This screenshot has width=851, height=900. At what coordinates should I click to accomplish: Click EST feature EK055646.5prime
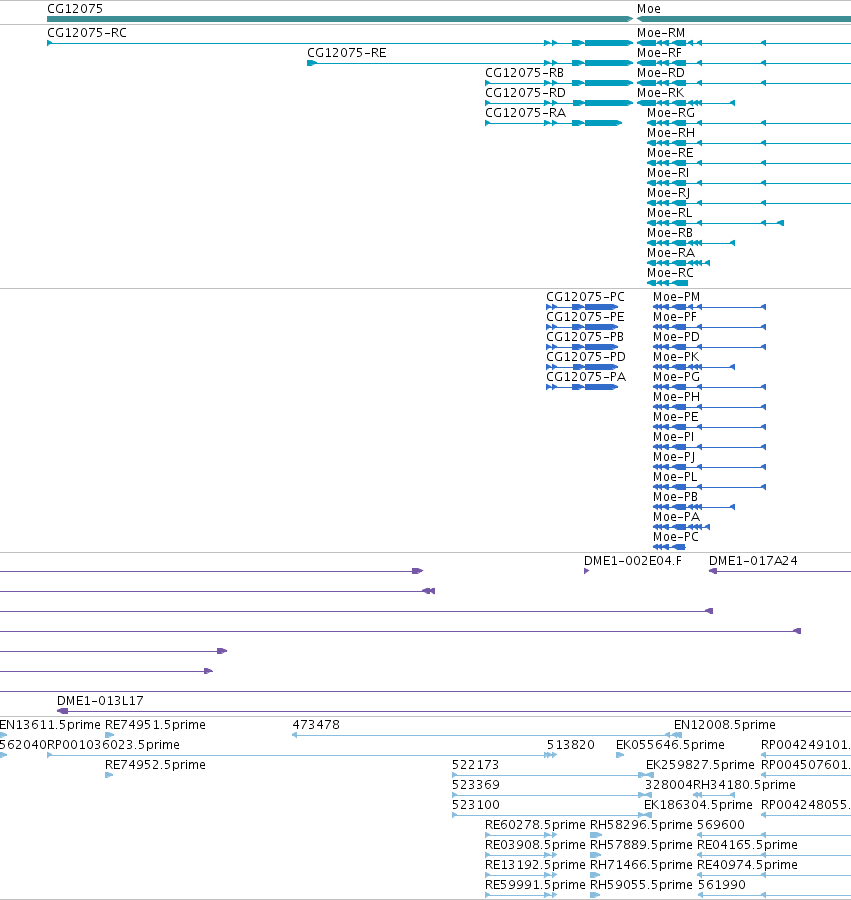(670, 746)
